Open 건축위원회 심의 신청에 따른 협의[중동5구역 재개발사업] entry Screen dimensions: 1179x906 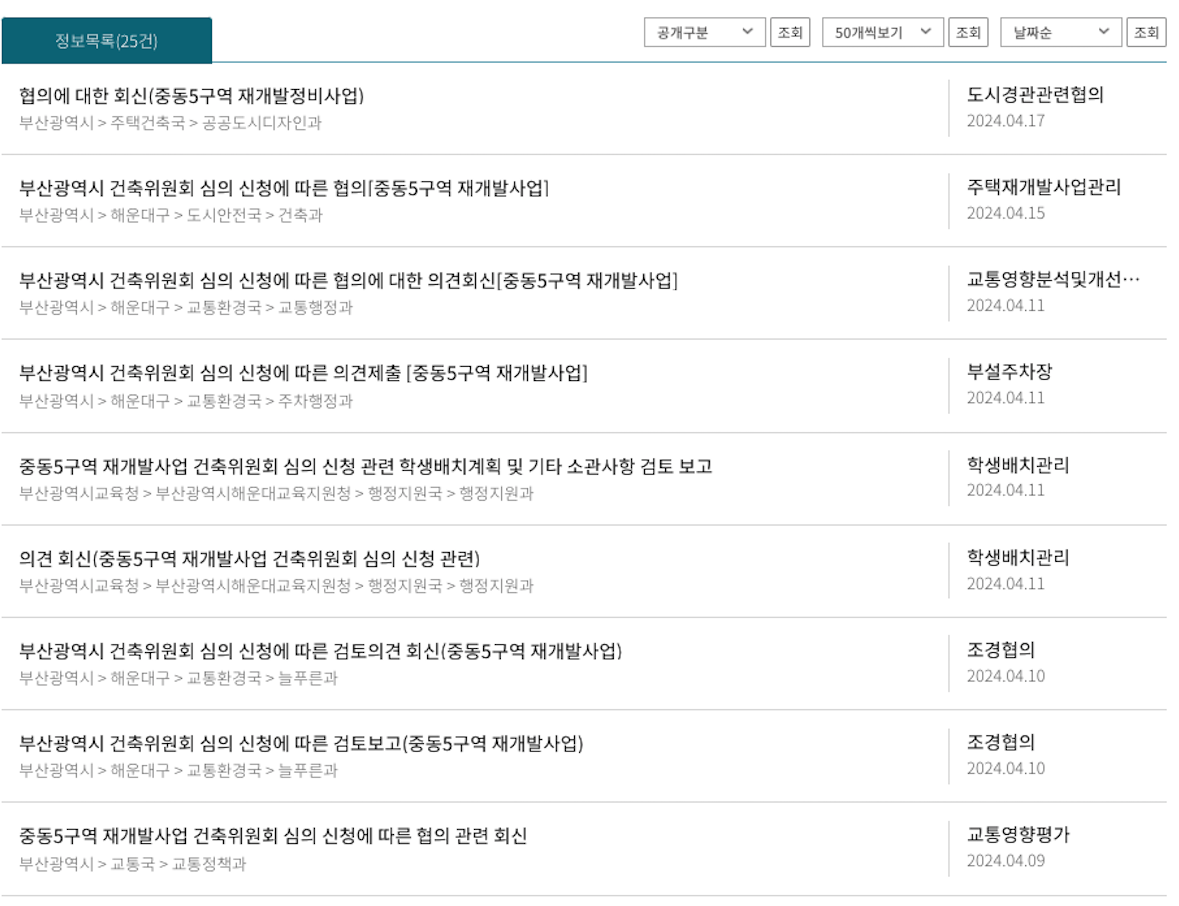[284, 188]
